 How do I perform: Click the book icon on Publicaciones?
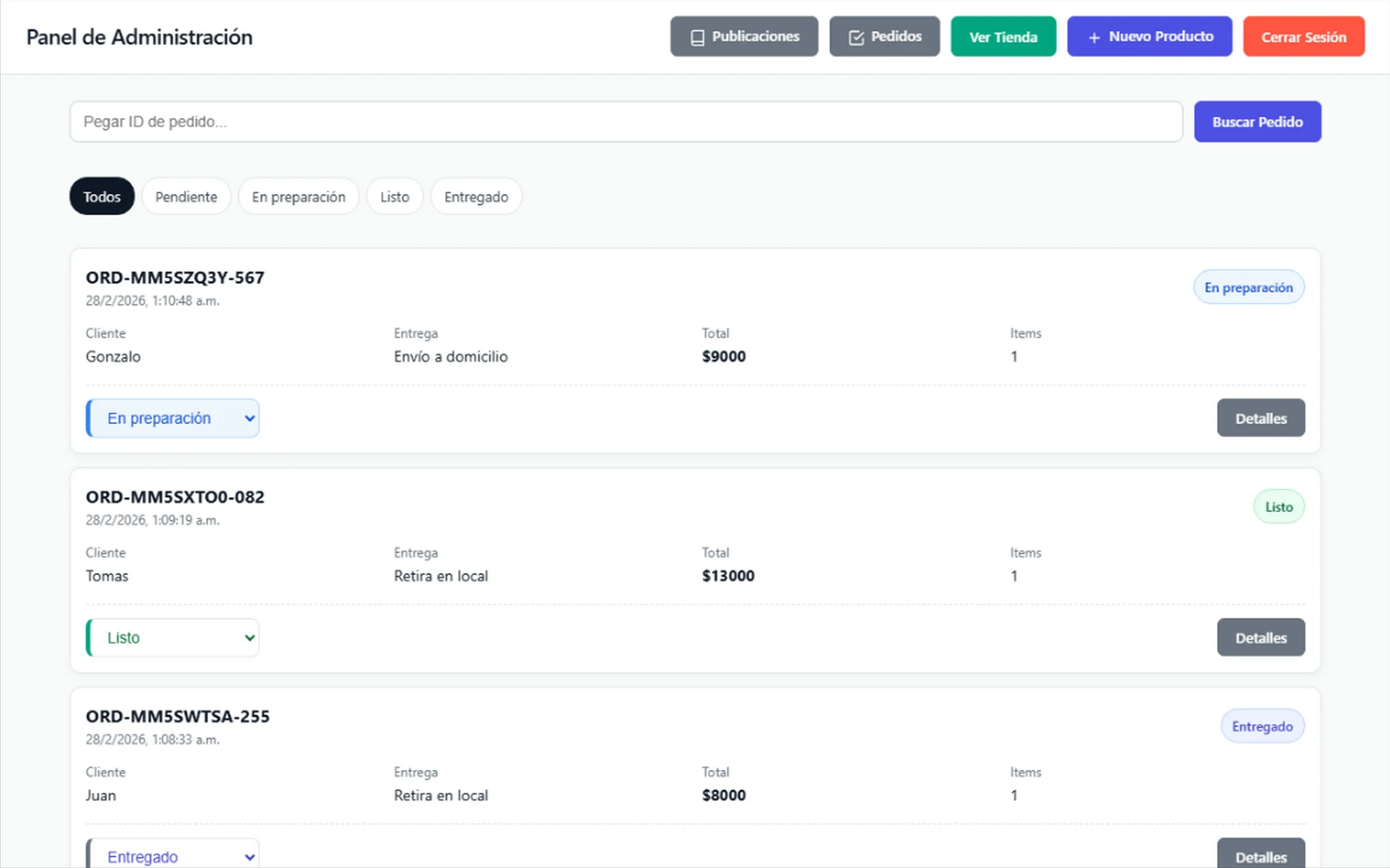[697, 37]
